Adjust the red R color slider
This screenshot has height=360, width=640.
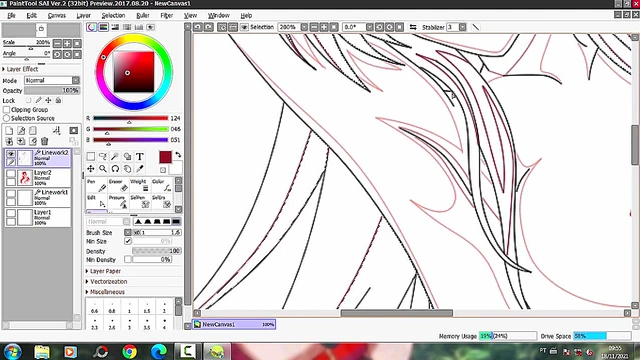click(131, 118)
